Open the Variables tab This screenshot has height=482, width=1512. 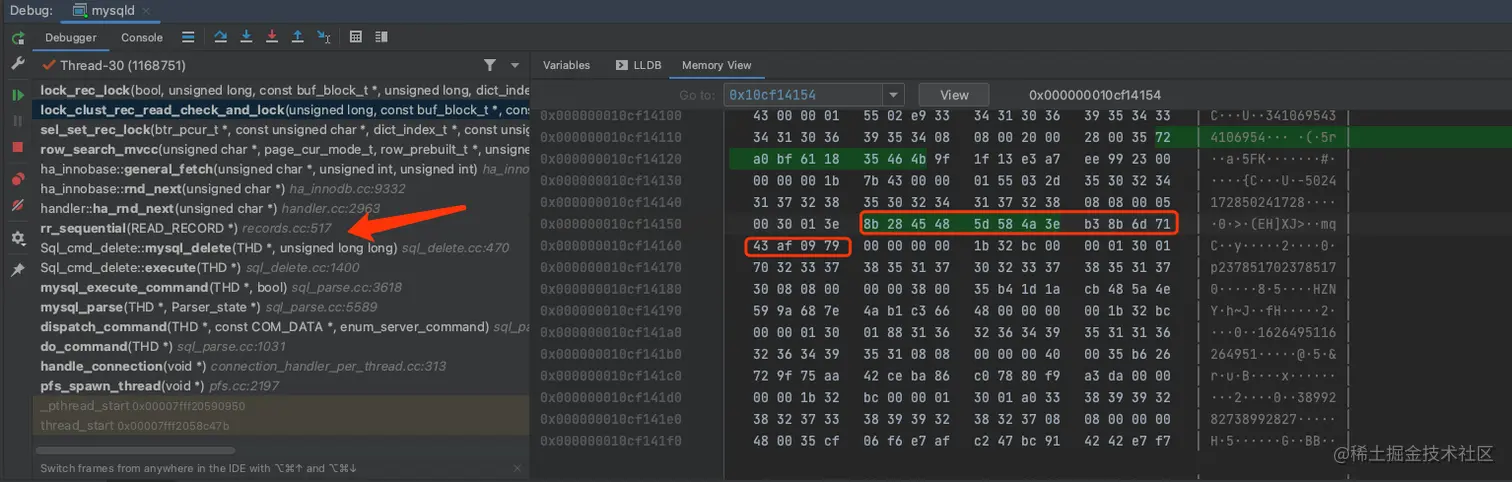click(x=566, y=65)
